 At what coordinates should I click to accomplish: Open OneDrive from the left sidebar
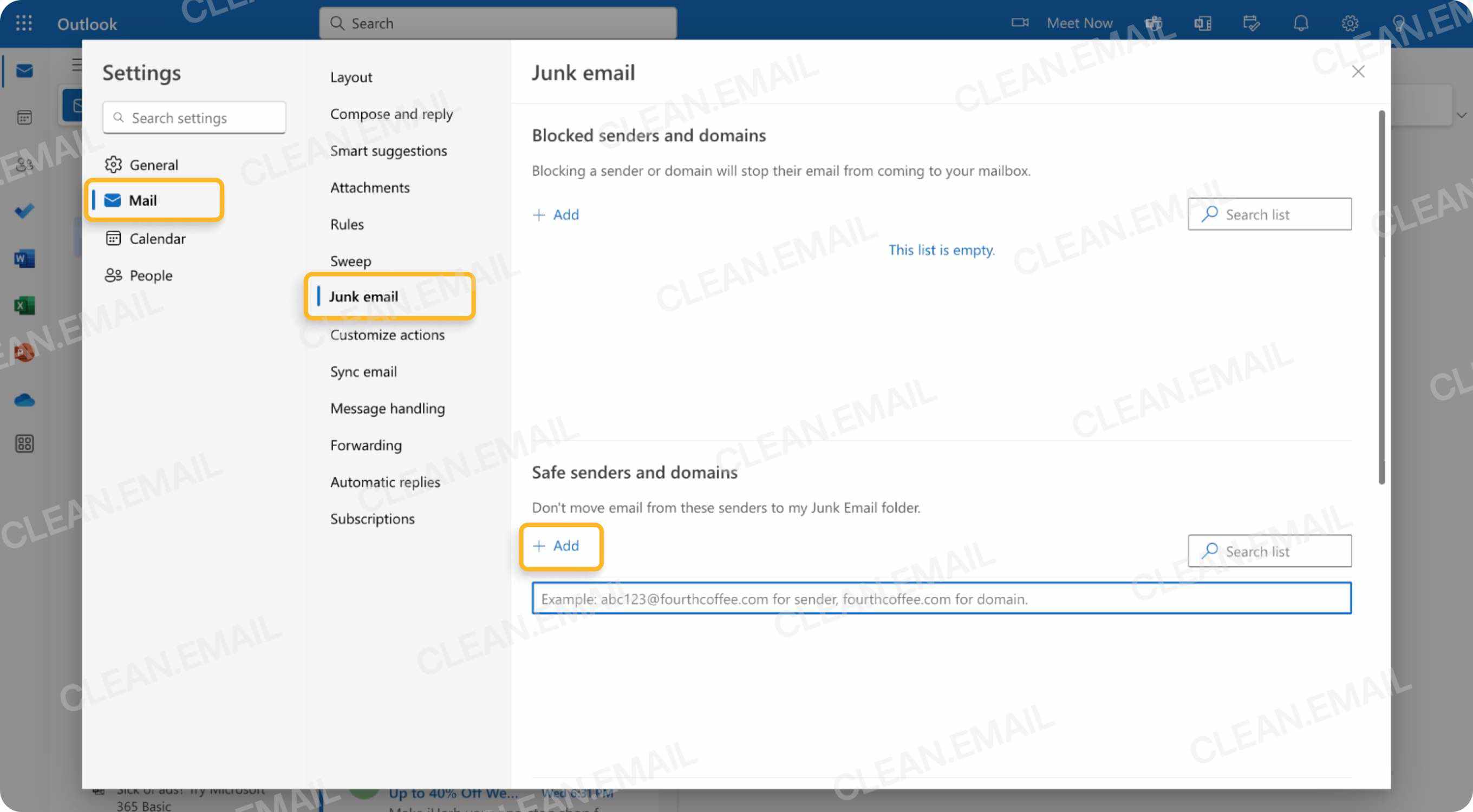coord(23,400)
